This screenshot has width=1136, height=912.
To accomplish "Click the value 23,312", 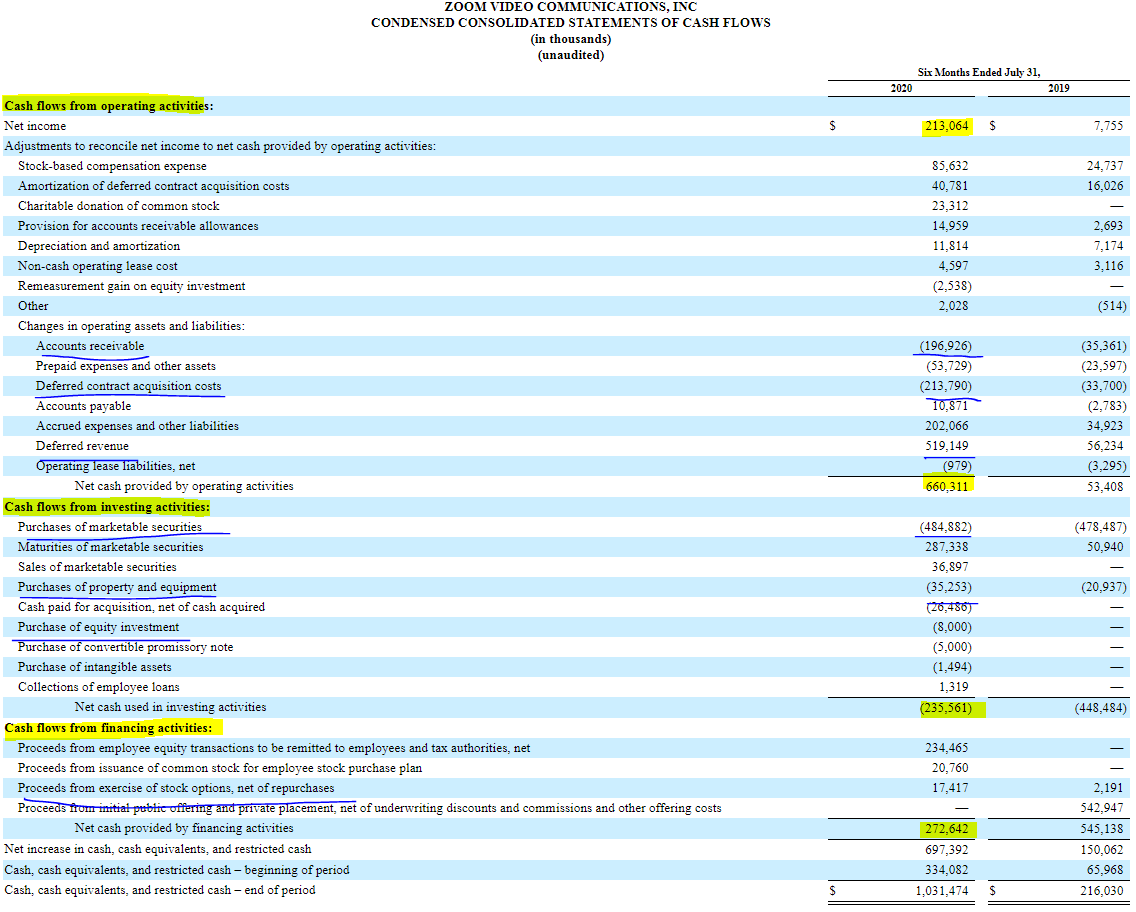I will [x=950, y=206].
